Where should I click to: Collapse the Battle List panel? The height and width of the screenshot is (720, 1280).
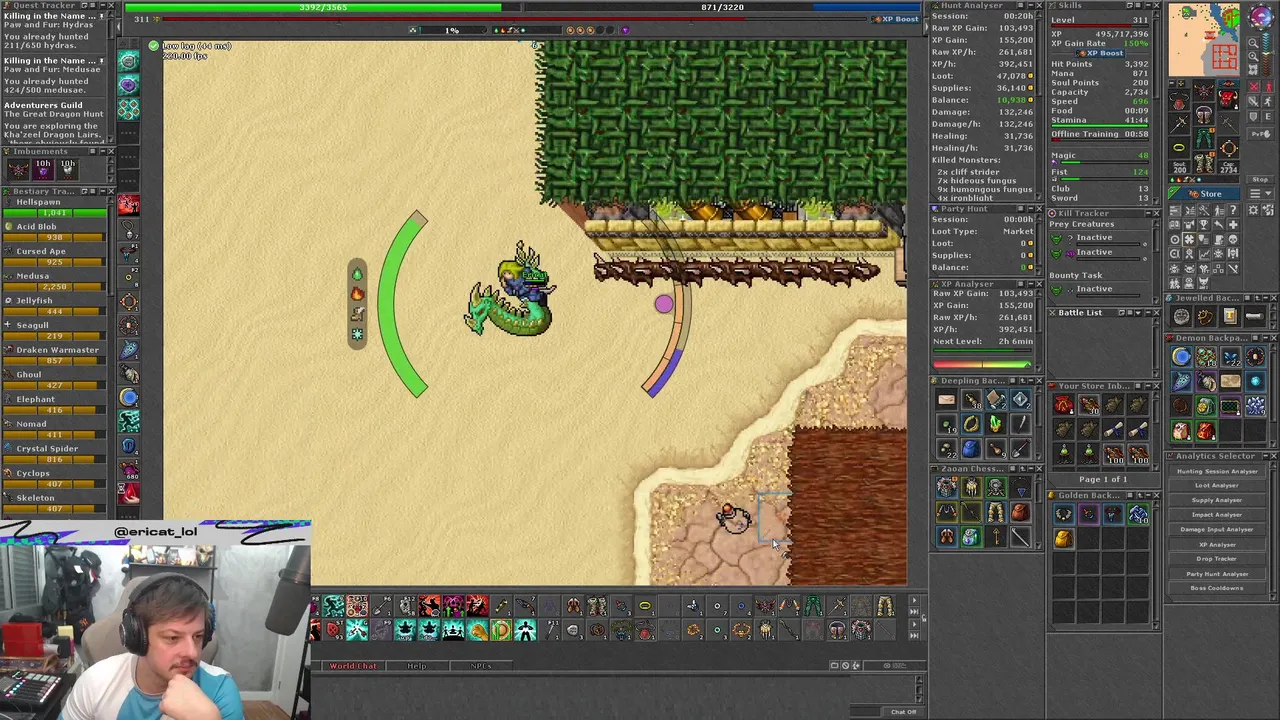coord(1146,313)
